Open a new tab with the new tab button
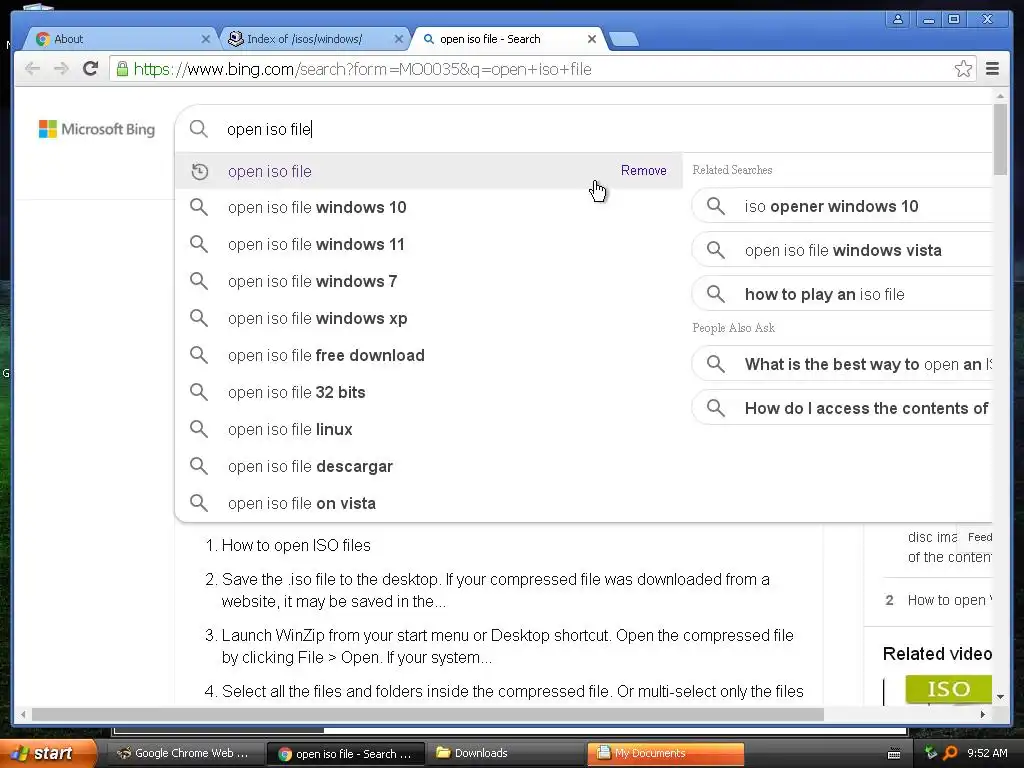Image resolution: width=1024 pixels, height=768 pixels. coord(624,40)
